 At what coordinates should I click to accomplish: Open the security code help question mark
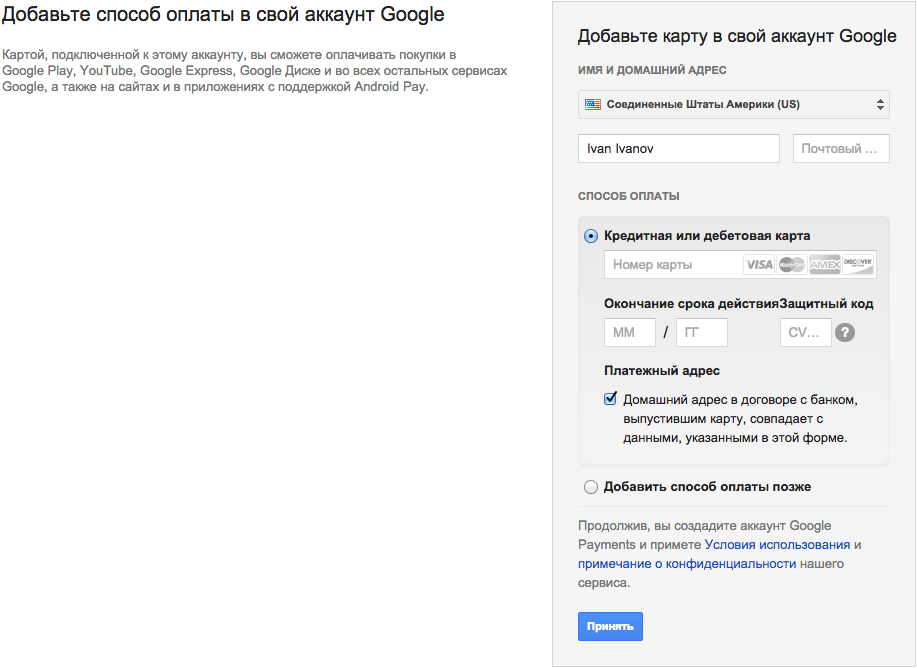point(845,333)
